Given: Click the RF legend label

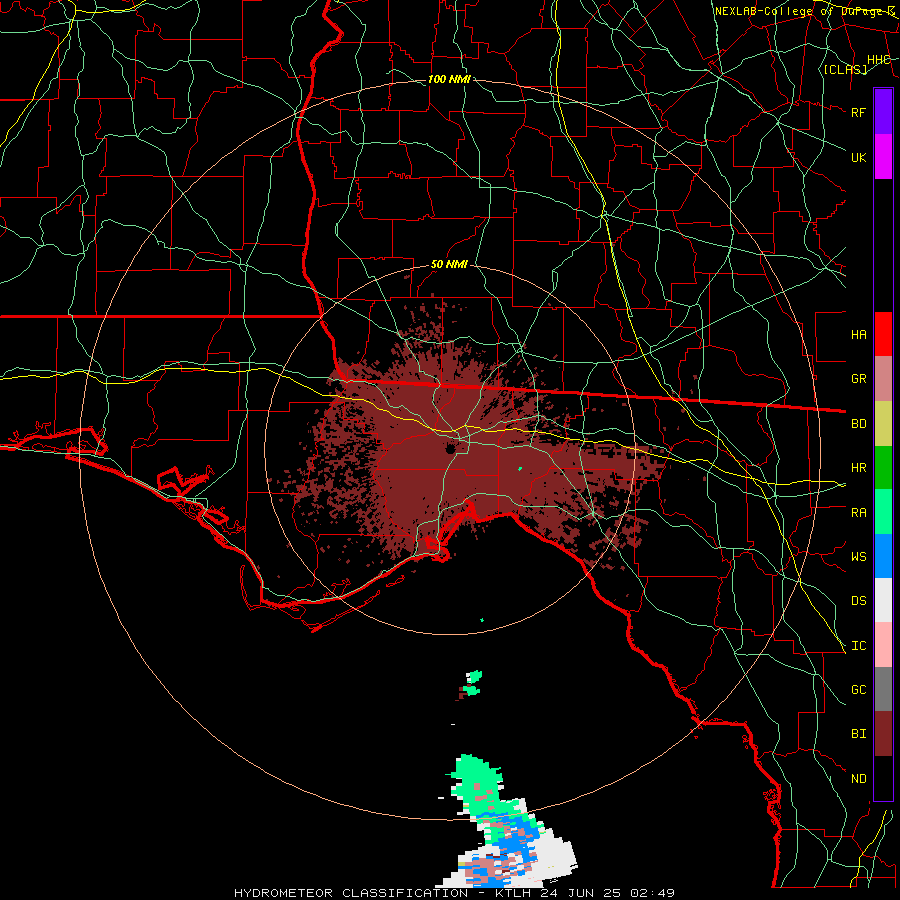Looking at the screenshot, I should (x=858, y=112).
